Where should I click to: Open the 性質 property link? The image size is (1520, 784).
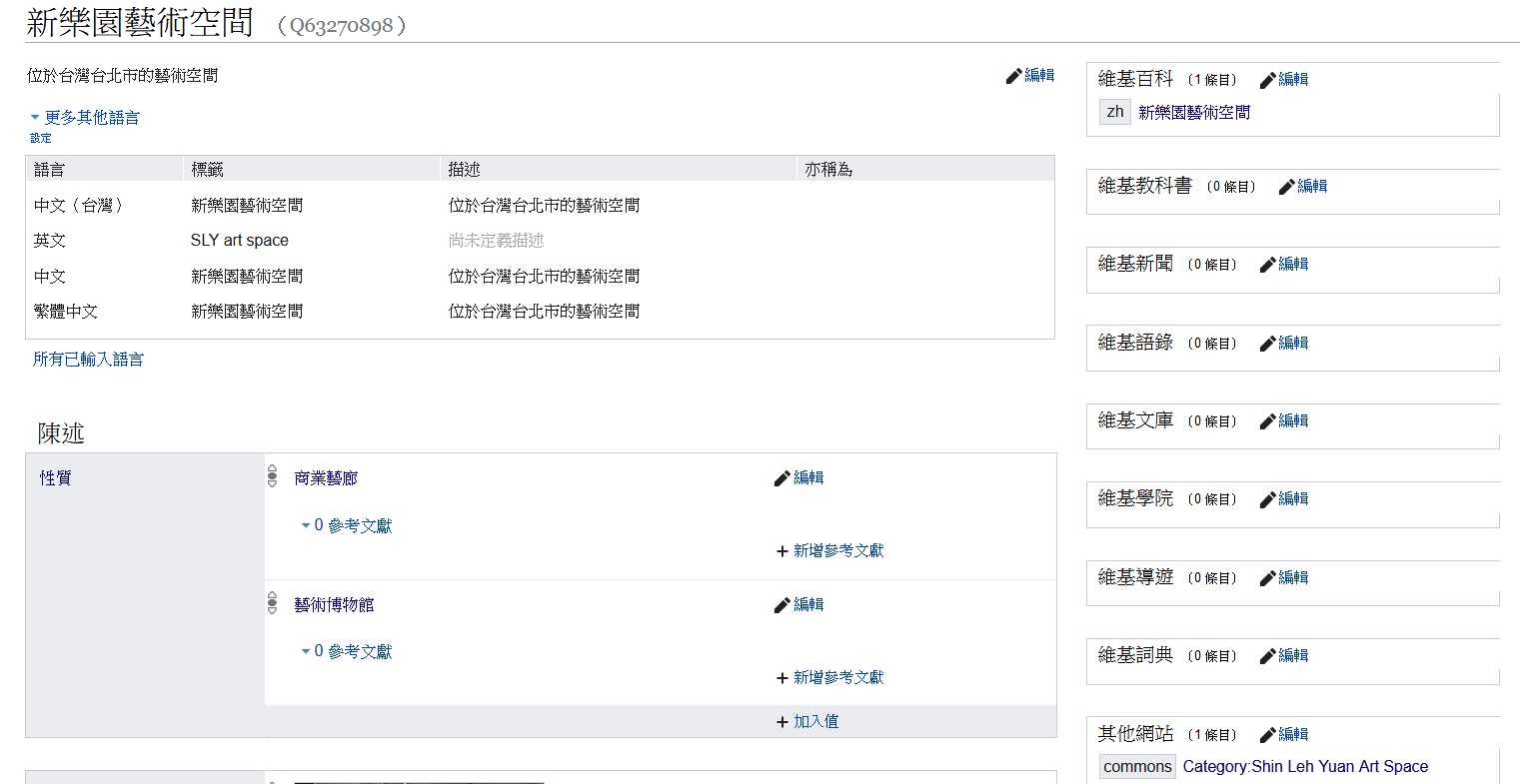(55, 478)
